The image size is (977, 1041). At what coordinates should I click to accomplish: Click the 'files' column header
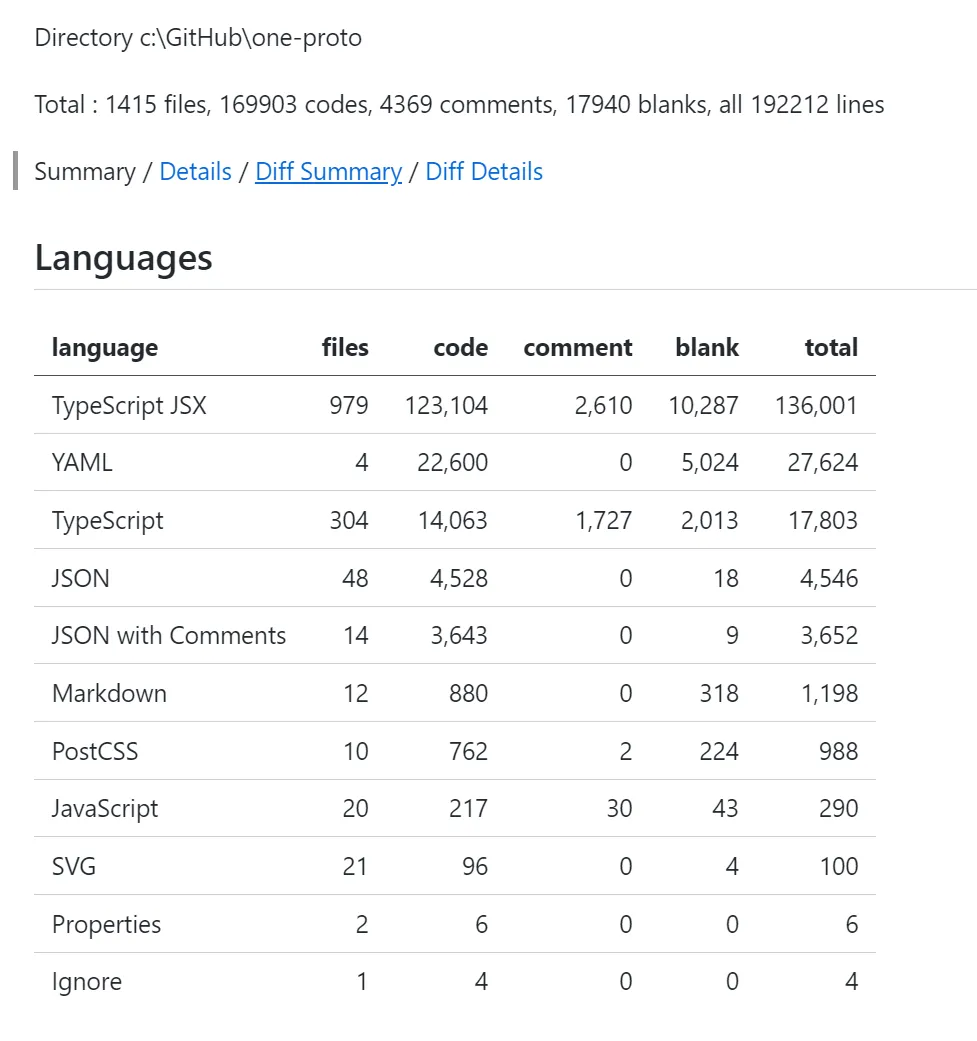(345, 347)
